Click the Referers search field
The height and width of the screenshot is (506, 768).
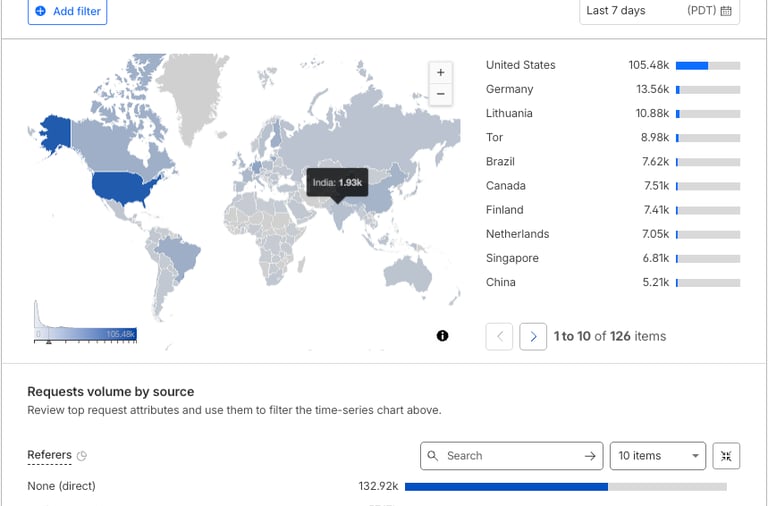pyautogui.click(x=511, y=456)
